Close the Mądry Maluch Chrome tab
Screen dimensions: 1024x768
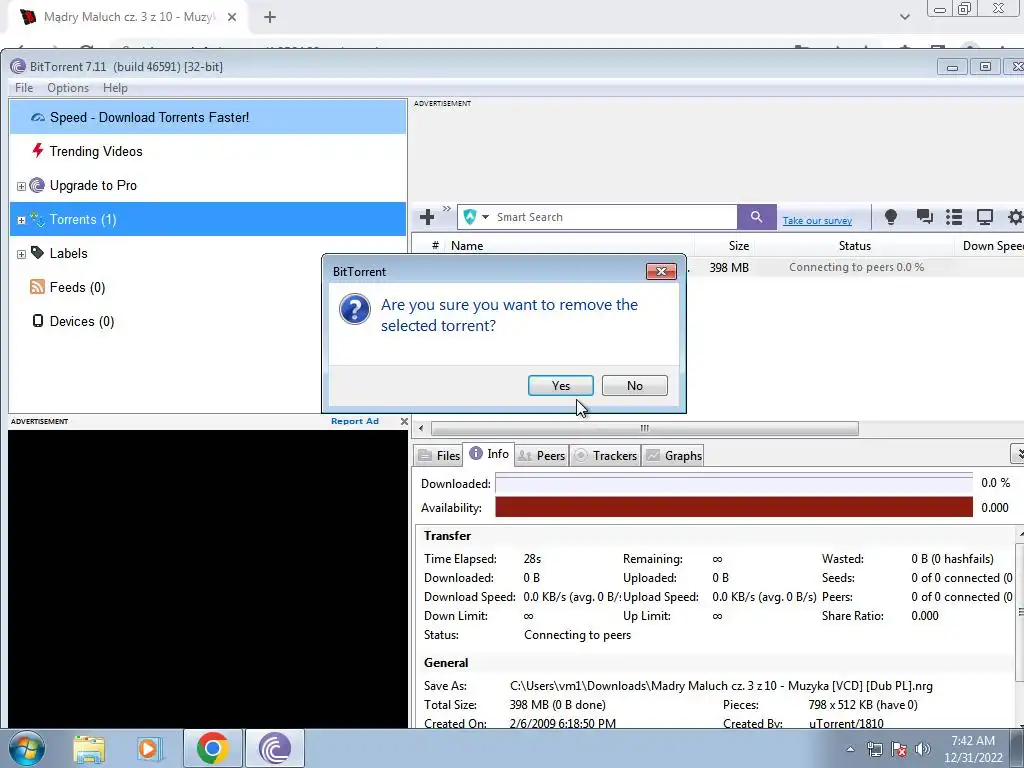tap(232, 17)
